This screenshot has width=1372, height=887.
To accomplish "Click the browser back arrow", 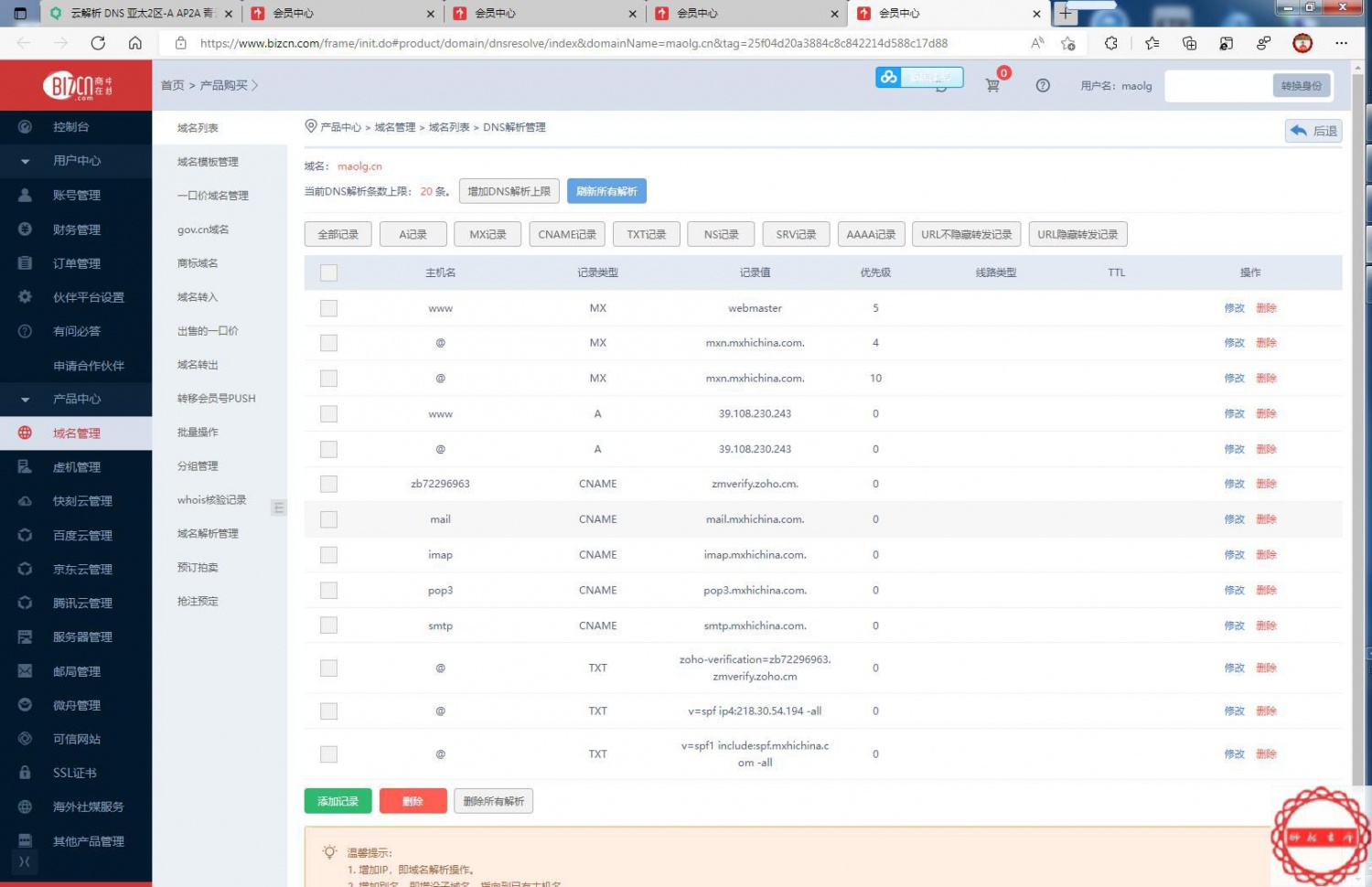I will pyautogui.click(x=24, y=43).
